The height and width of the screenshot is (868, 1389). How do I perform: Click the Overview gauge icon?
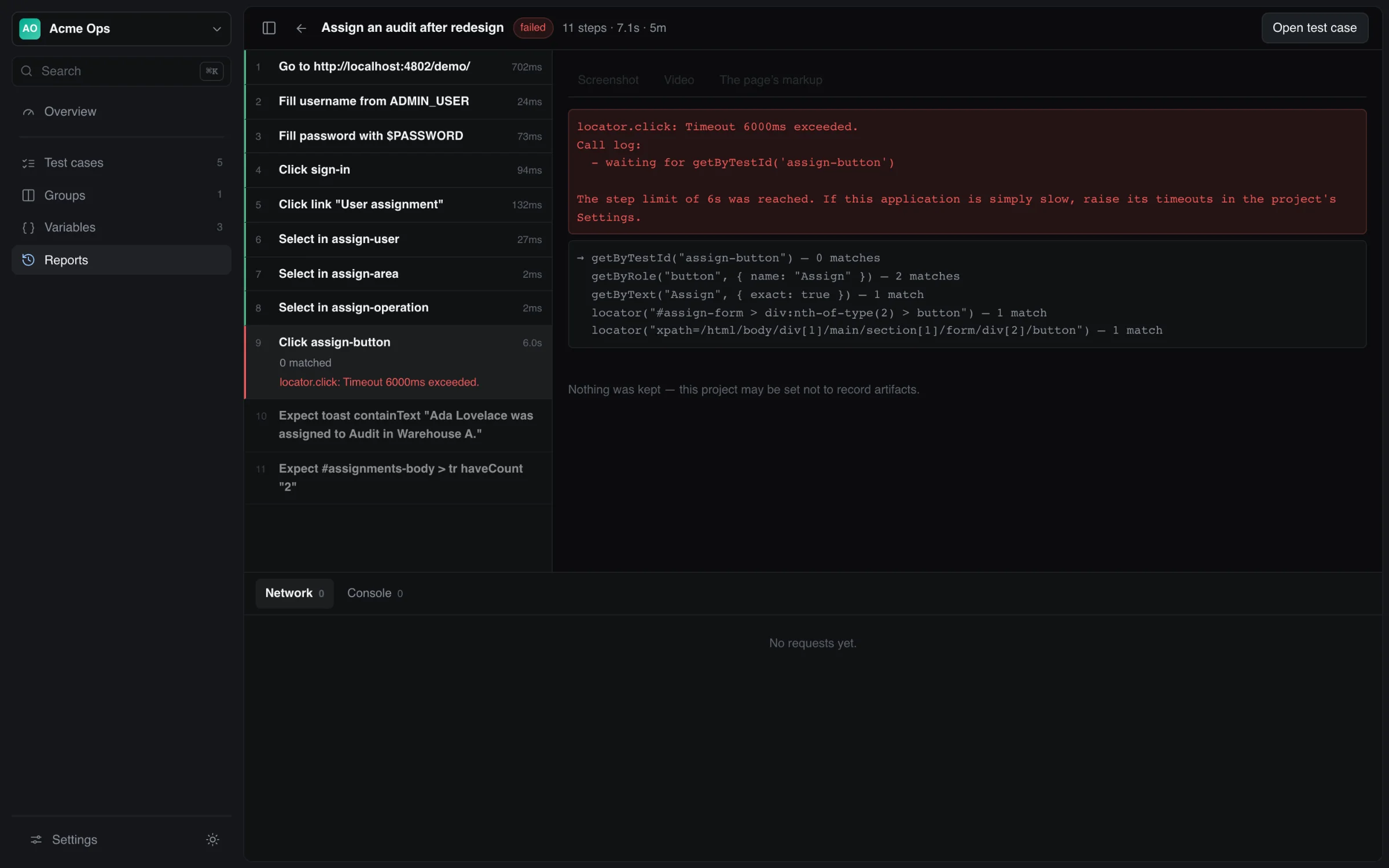28,112
